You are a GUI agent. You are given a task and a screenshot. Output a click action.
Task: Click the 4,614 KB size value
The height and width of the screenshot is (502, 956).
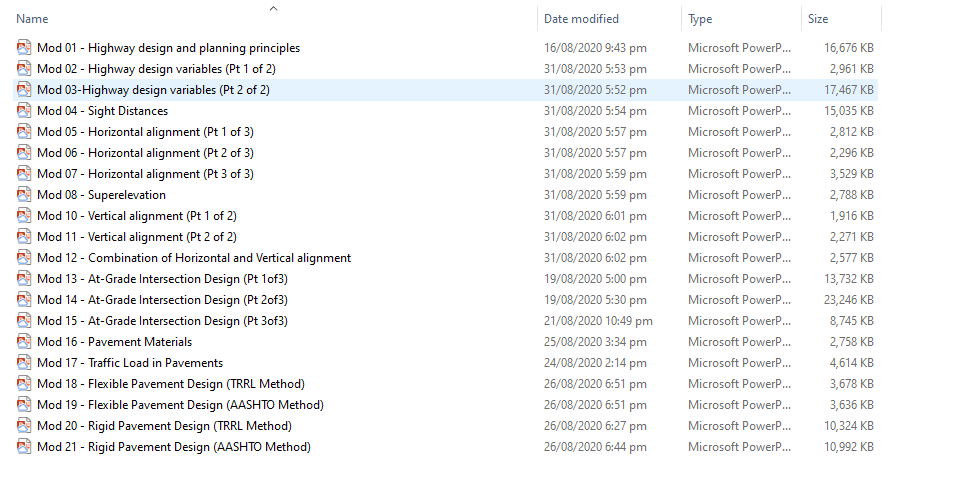(x=851, y=363)
